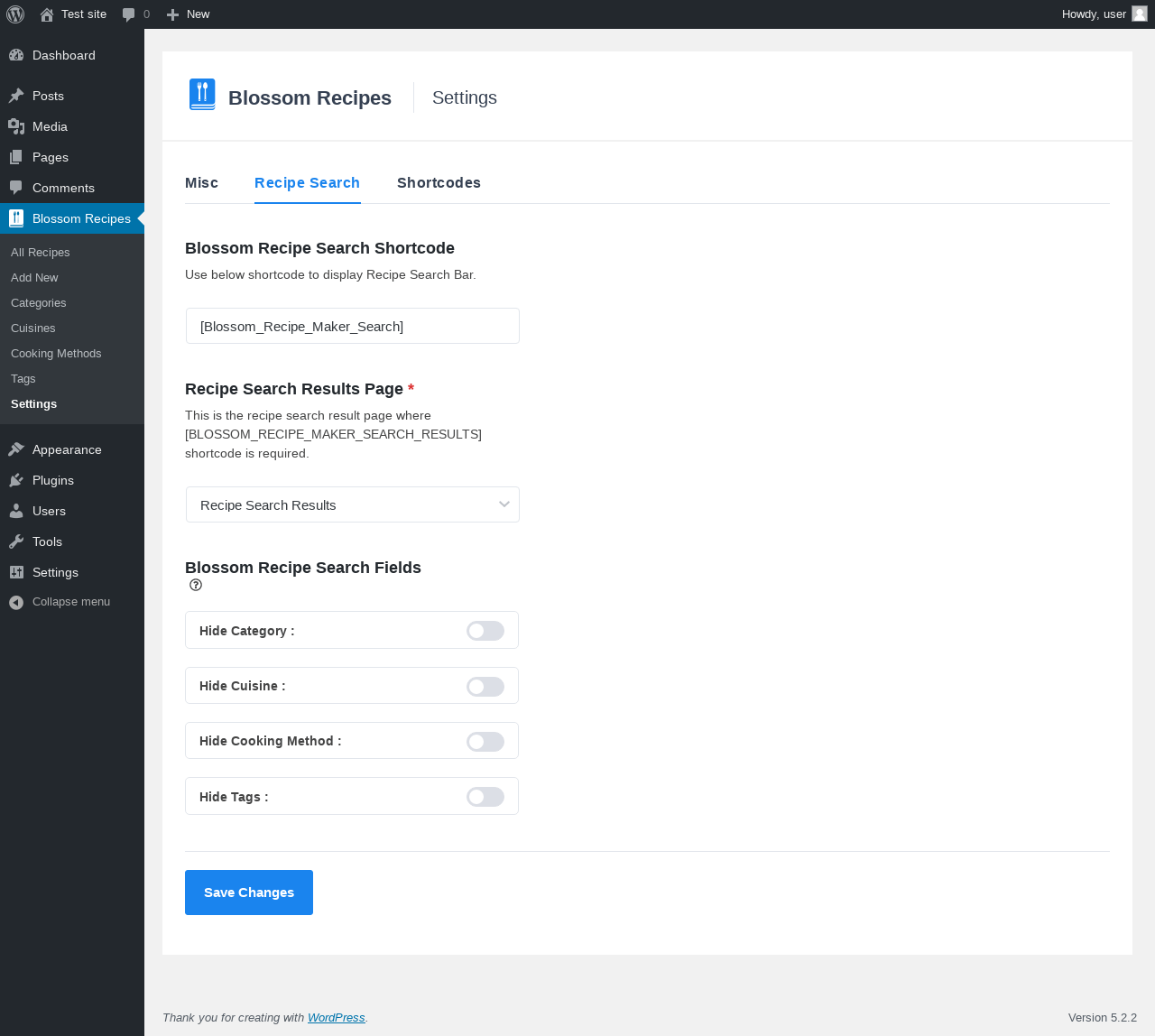Image resolution: width=1155 pixels, height=1036 pixels.
Task: Click the comments bubble icon in admin bar
Action: 128,14
